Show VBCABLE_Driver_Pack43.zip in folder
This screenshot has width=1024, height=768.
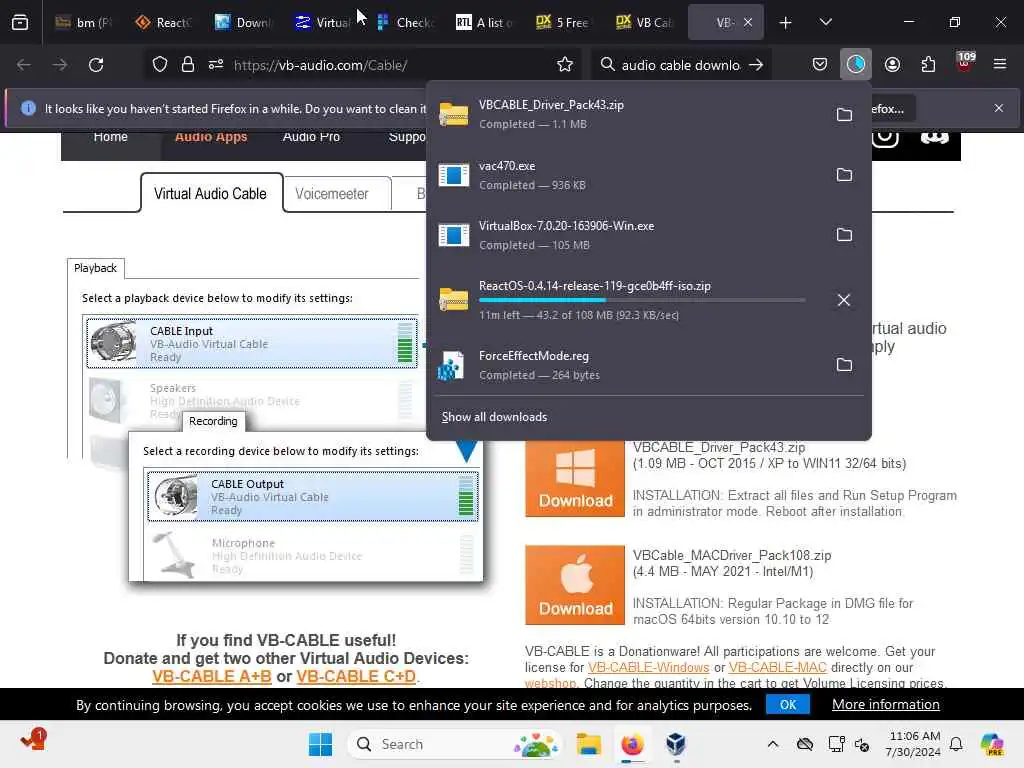[844, 115]
